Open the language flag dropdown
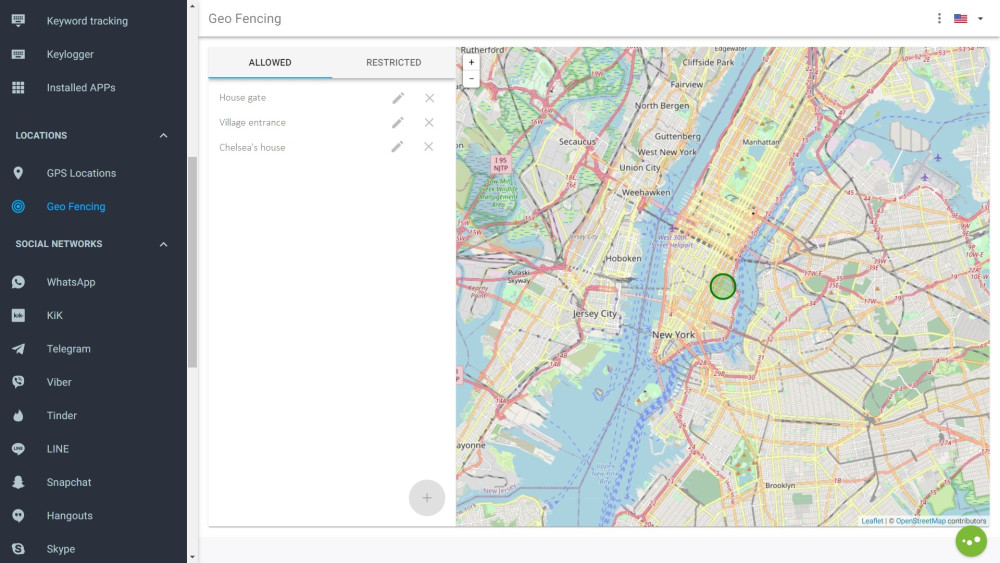The height and width of the screenshot is (563, 1000). [967, 18]
